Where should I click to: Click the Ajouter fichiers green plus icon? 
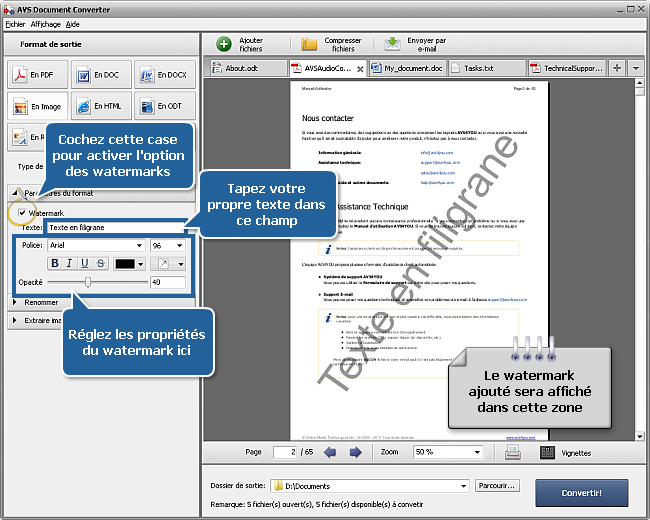tap(224, 44)
